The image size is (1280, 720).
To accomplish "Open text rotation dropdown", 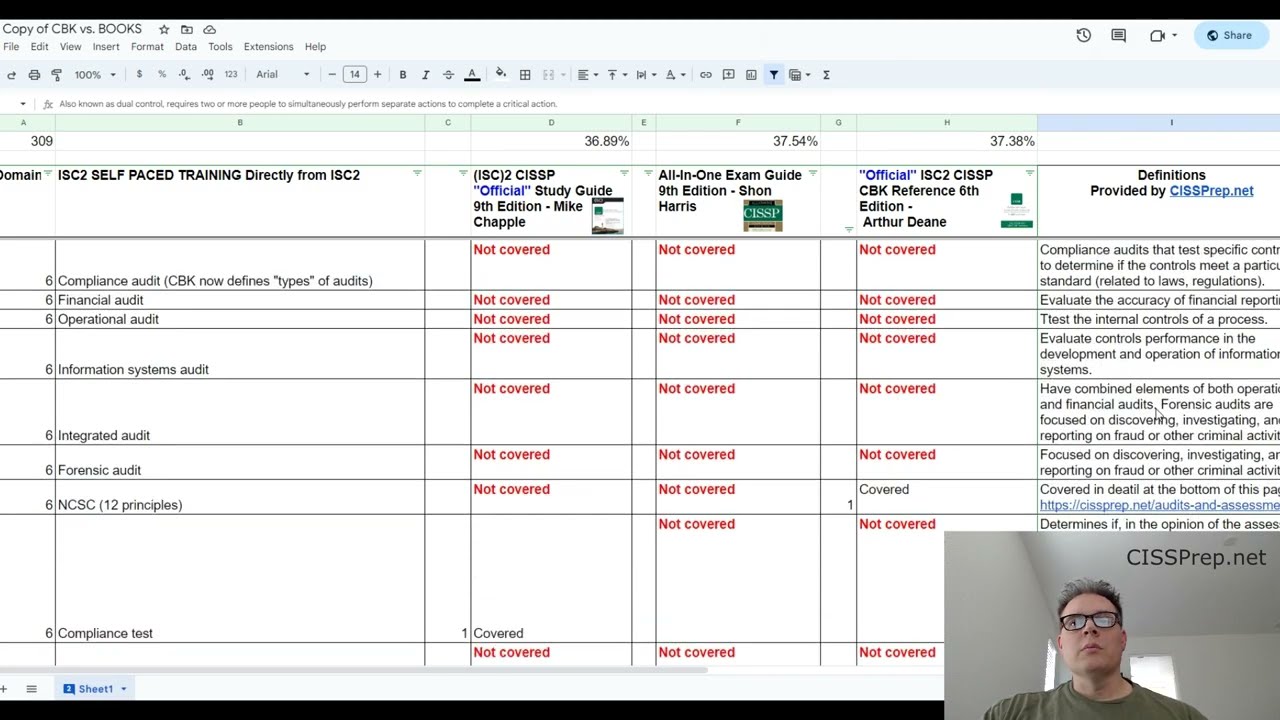I will [x=674, y=75].
